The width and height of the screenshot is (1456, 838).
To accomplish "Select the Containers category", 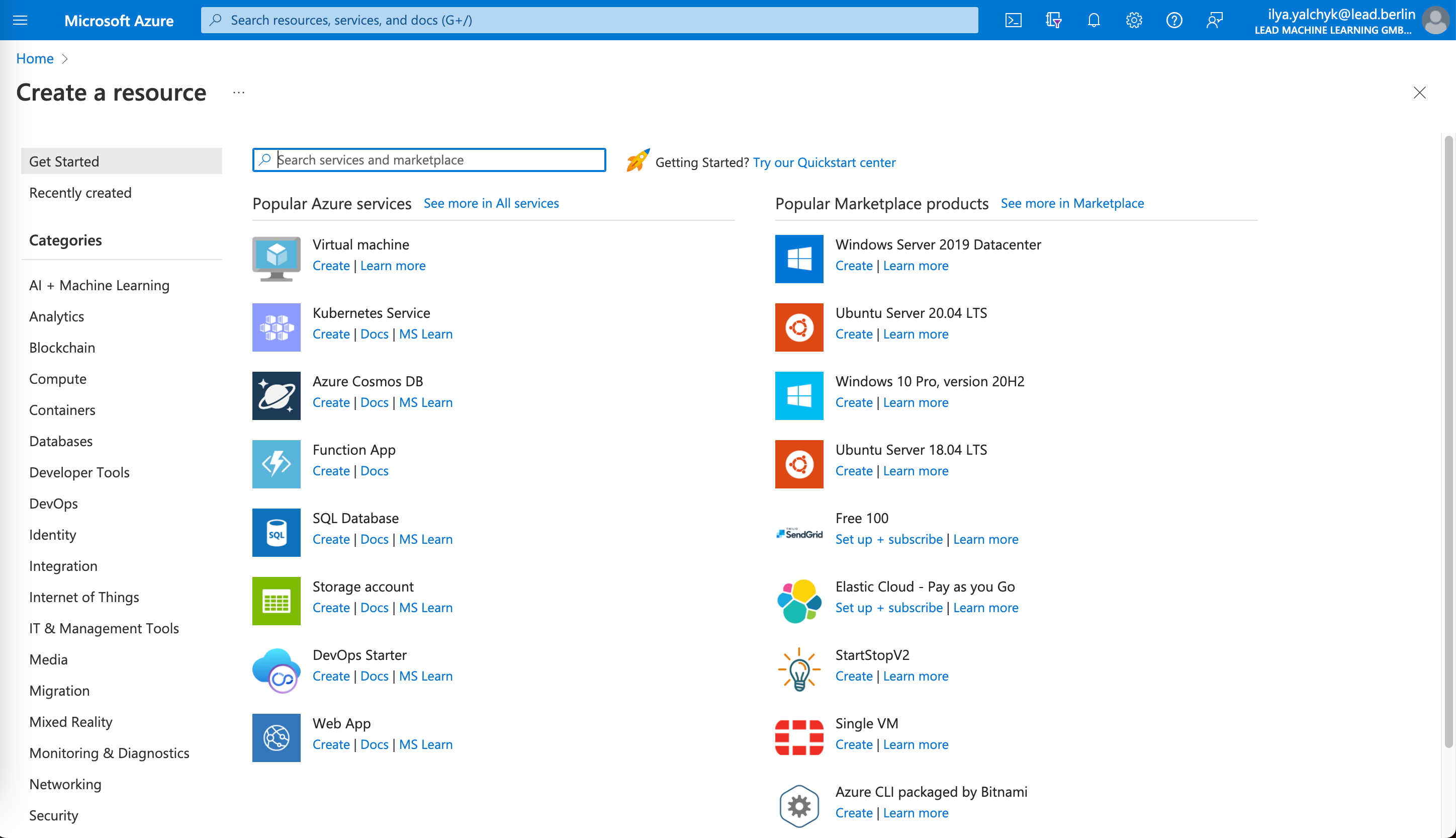I will 62,410.
